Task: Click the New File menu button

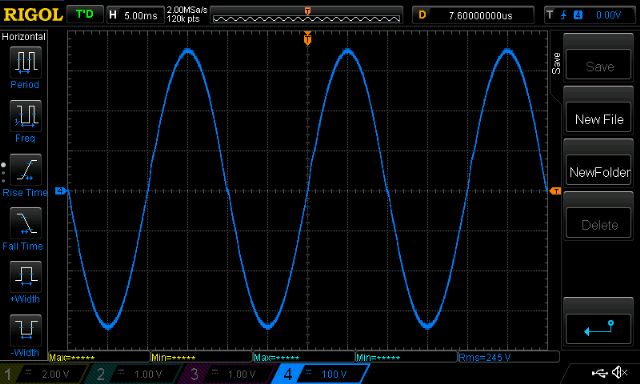Action: click(x=598, y=119)
